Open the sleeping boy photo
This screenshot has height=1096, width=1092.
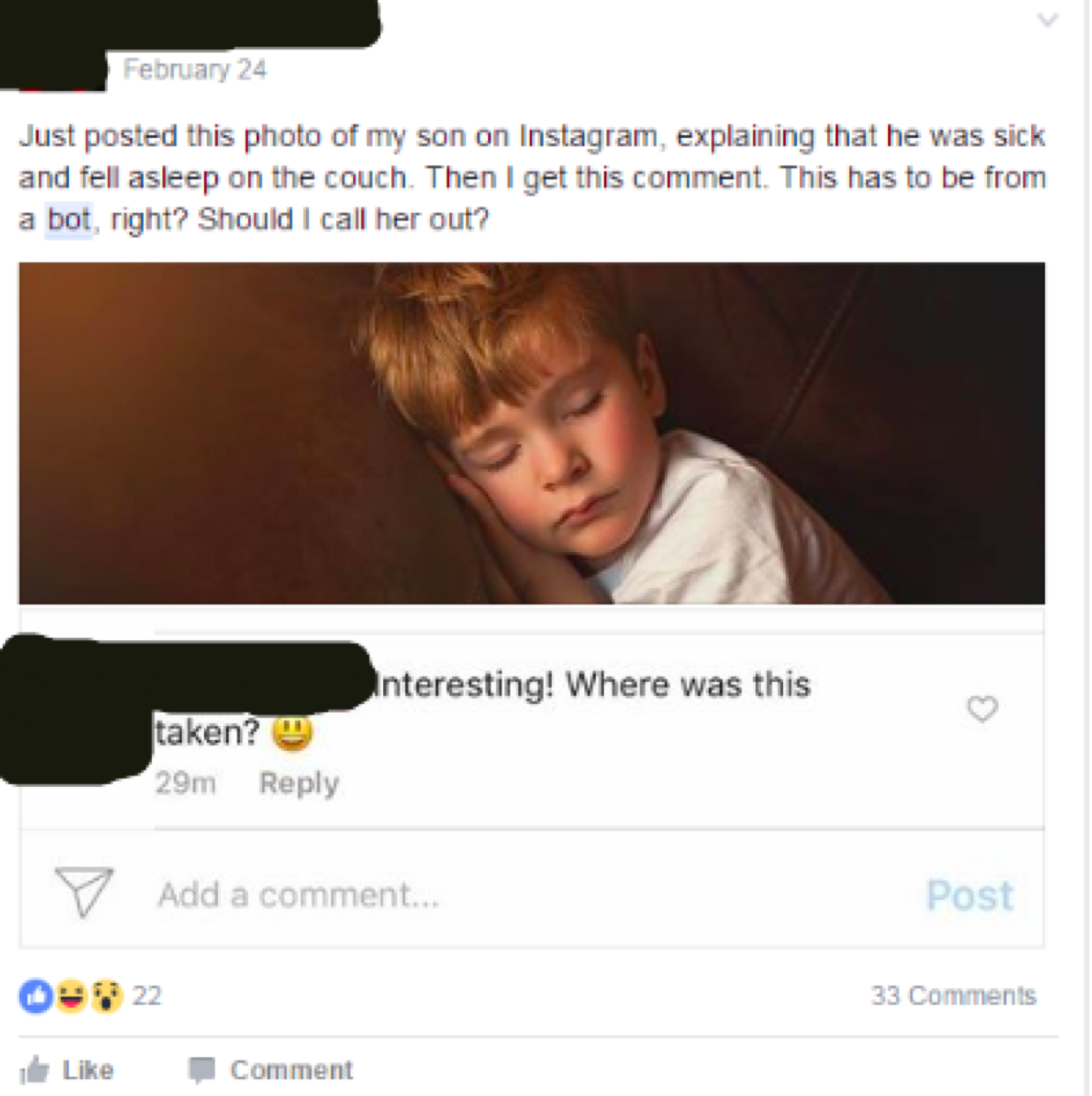pos(531,433)
